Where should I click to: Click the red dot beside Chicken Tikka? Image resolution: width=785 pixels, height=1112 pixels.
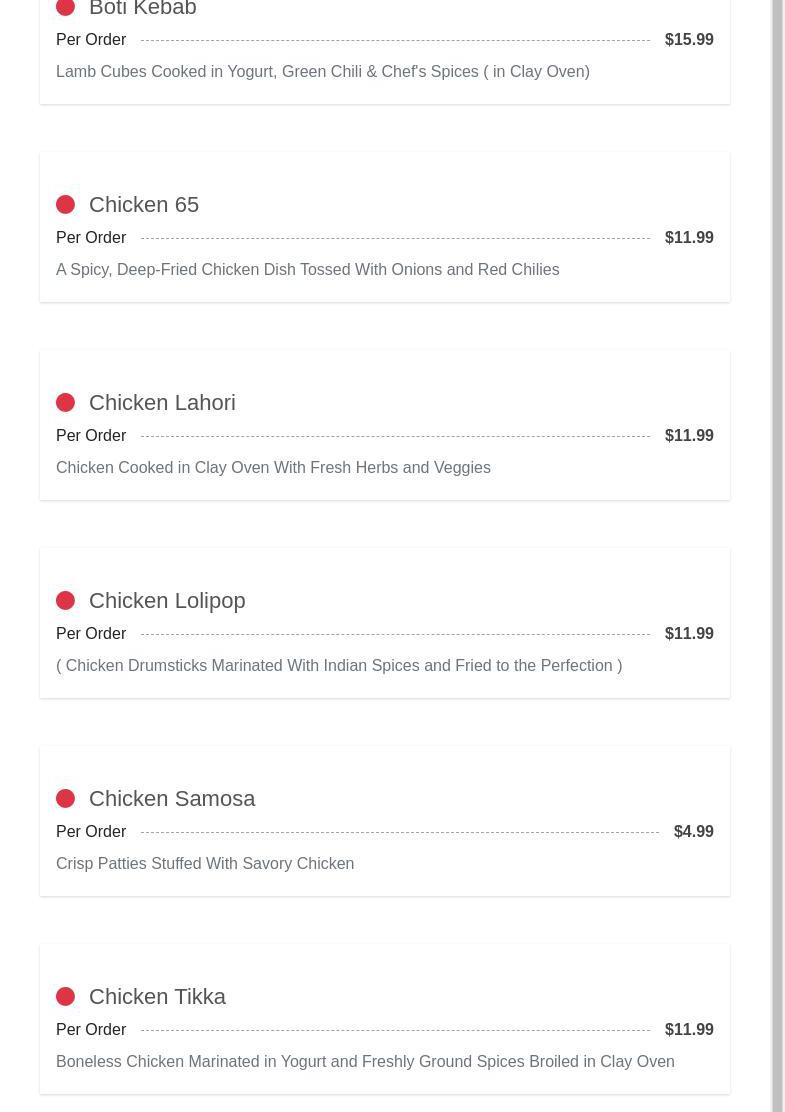(66, 997)
